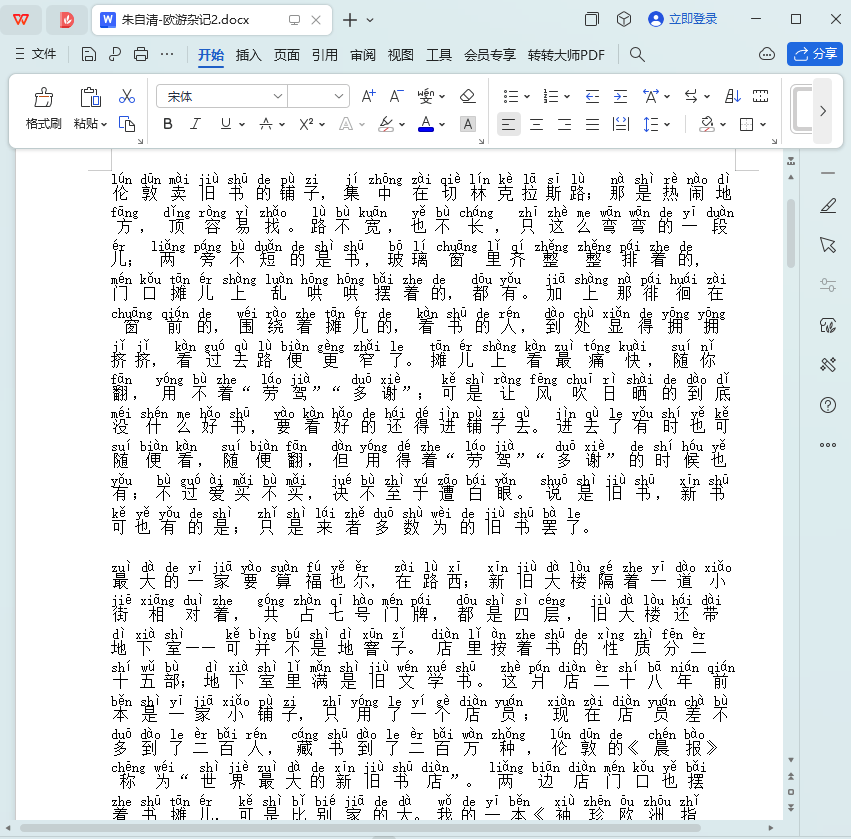The width and height of the screenshot is (851, 839).
Task: Open the 视图 (View) tab
Action: 401,55
